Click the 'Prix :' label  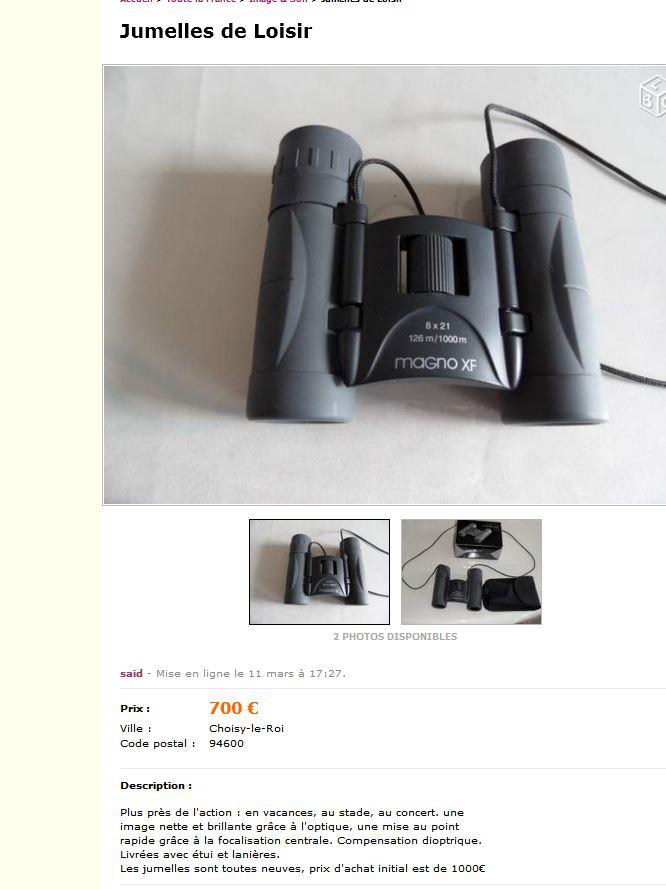point(135,709)
